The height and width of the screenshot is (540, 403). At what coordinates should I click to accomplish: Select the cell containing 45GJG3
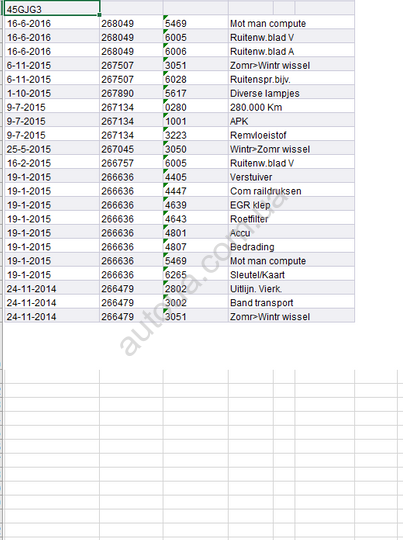pyautogui.click(x=52, y=8)
